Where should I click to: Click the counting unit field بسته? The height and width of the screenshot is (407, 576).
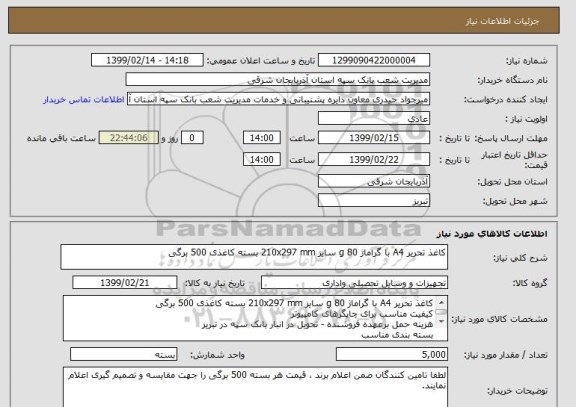[123, 354]
